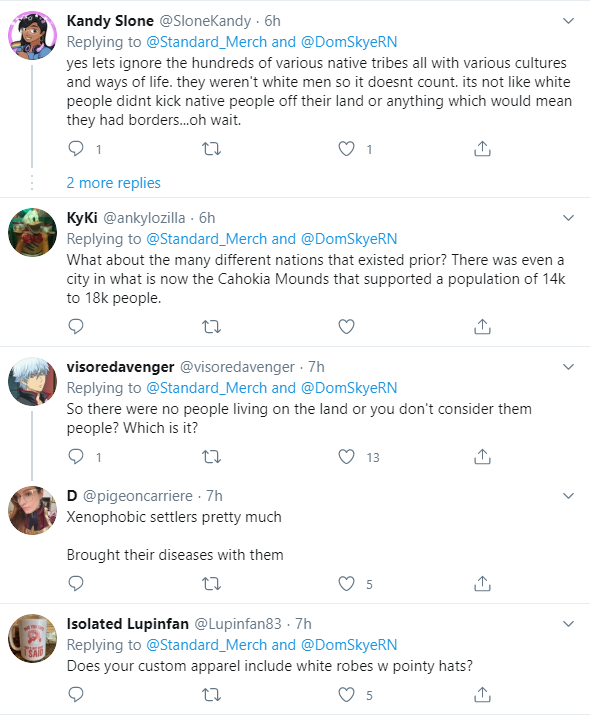Visit @pigeoncarriere's profile via handle
This screenshot has height=715, width=590.
tap(138, 496)
